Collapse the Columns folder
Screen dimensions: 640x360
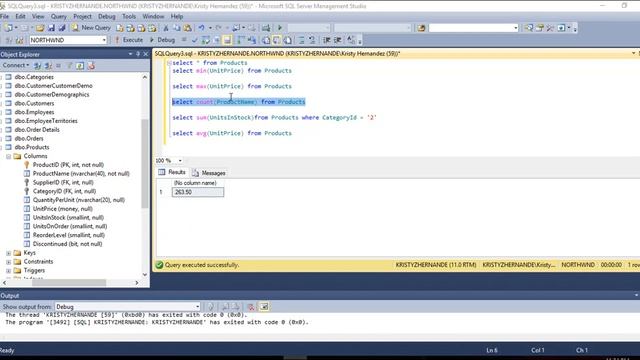pyautogui.click(x=8, y=156)
